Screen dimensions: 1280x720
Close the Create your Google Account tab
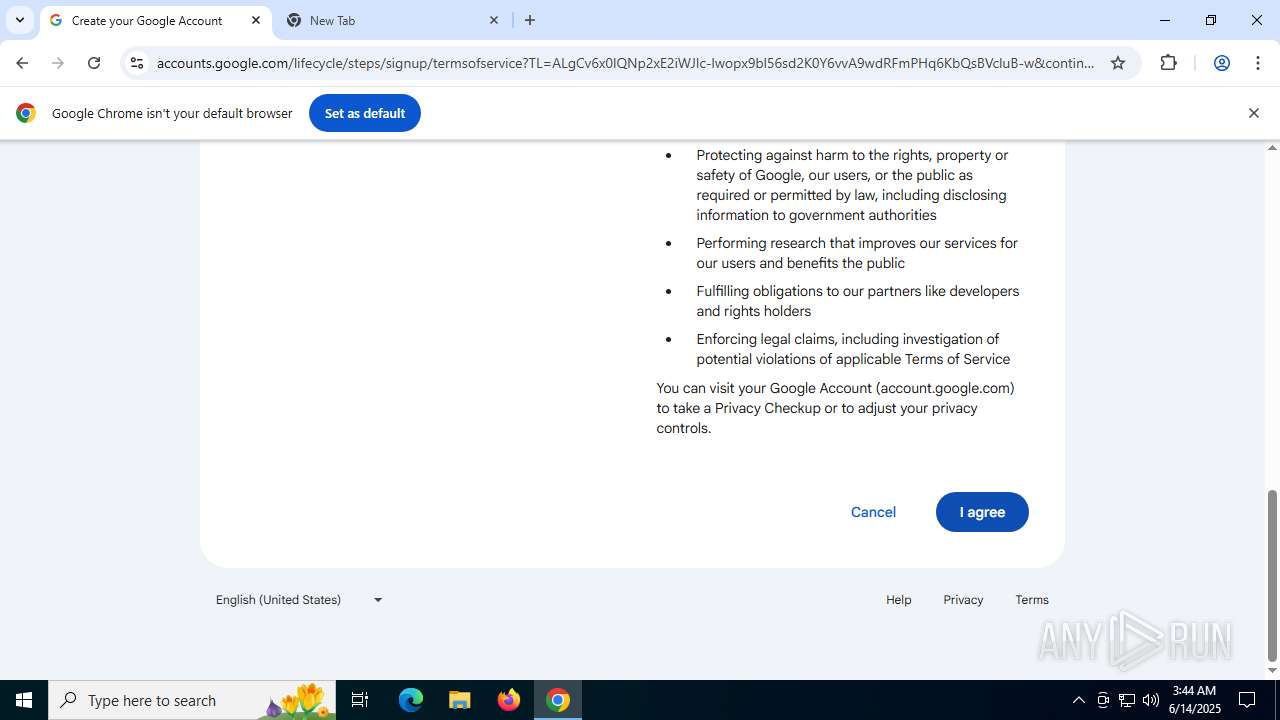point(256,20)
